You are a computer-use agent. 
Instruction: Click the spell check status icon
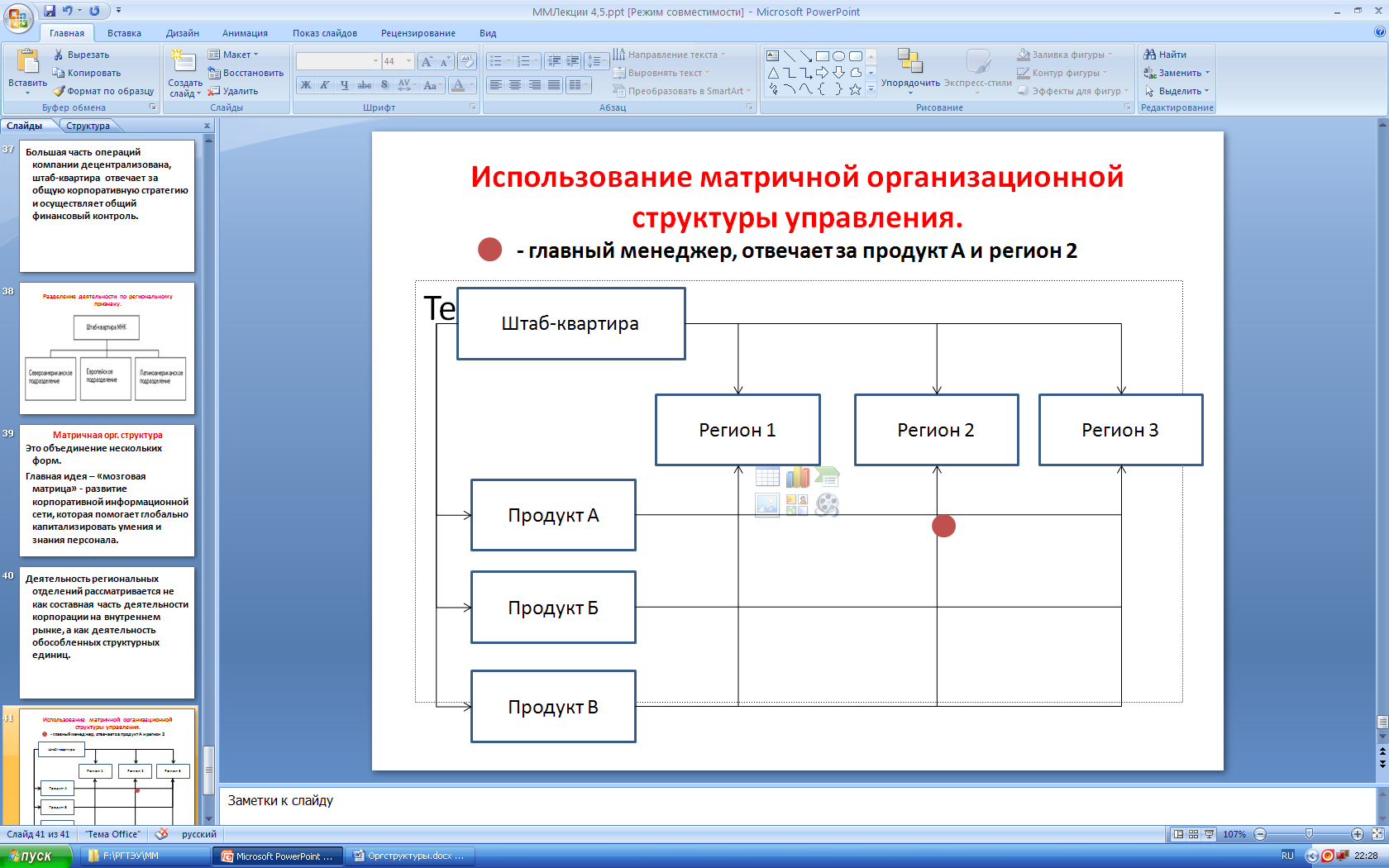pos(162,834)
